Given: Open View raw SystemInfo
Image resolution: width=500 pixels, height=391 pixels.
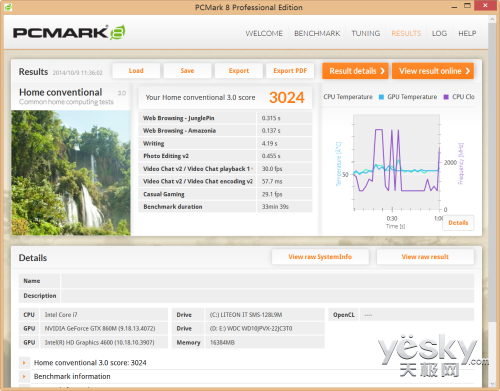Looking at the screenshot, I should 320,257.
